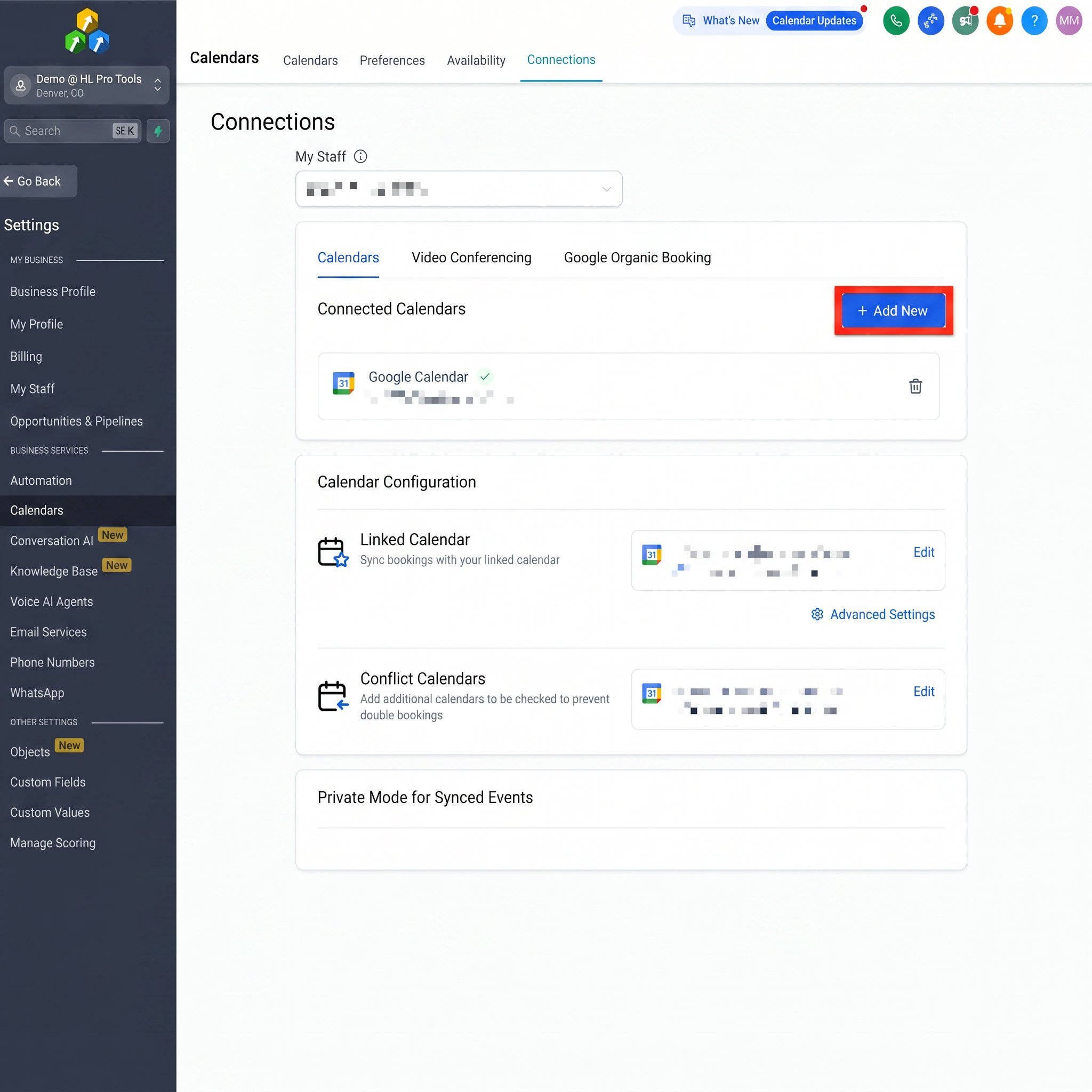Open Billing in settings sidebar
The height and width of the screenshot is (1092, 1092).
[26, 357]
